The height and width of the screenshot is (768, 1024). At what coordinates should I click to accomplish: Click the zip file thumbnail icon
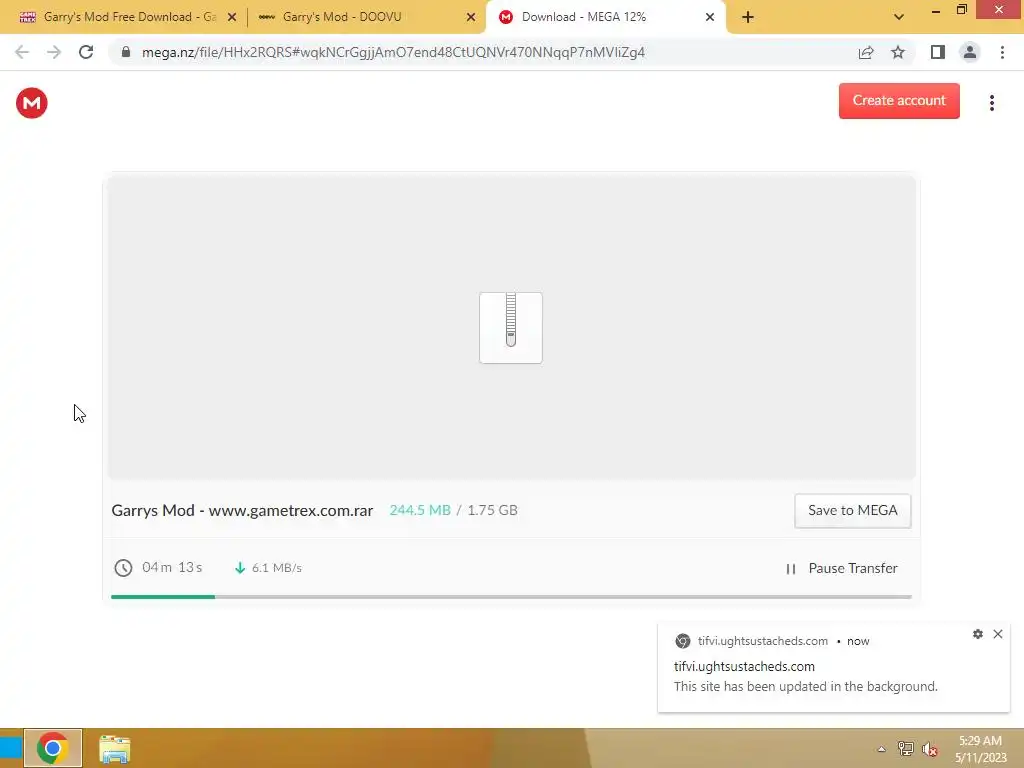(x=511, y=328)
